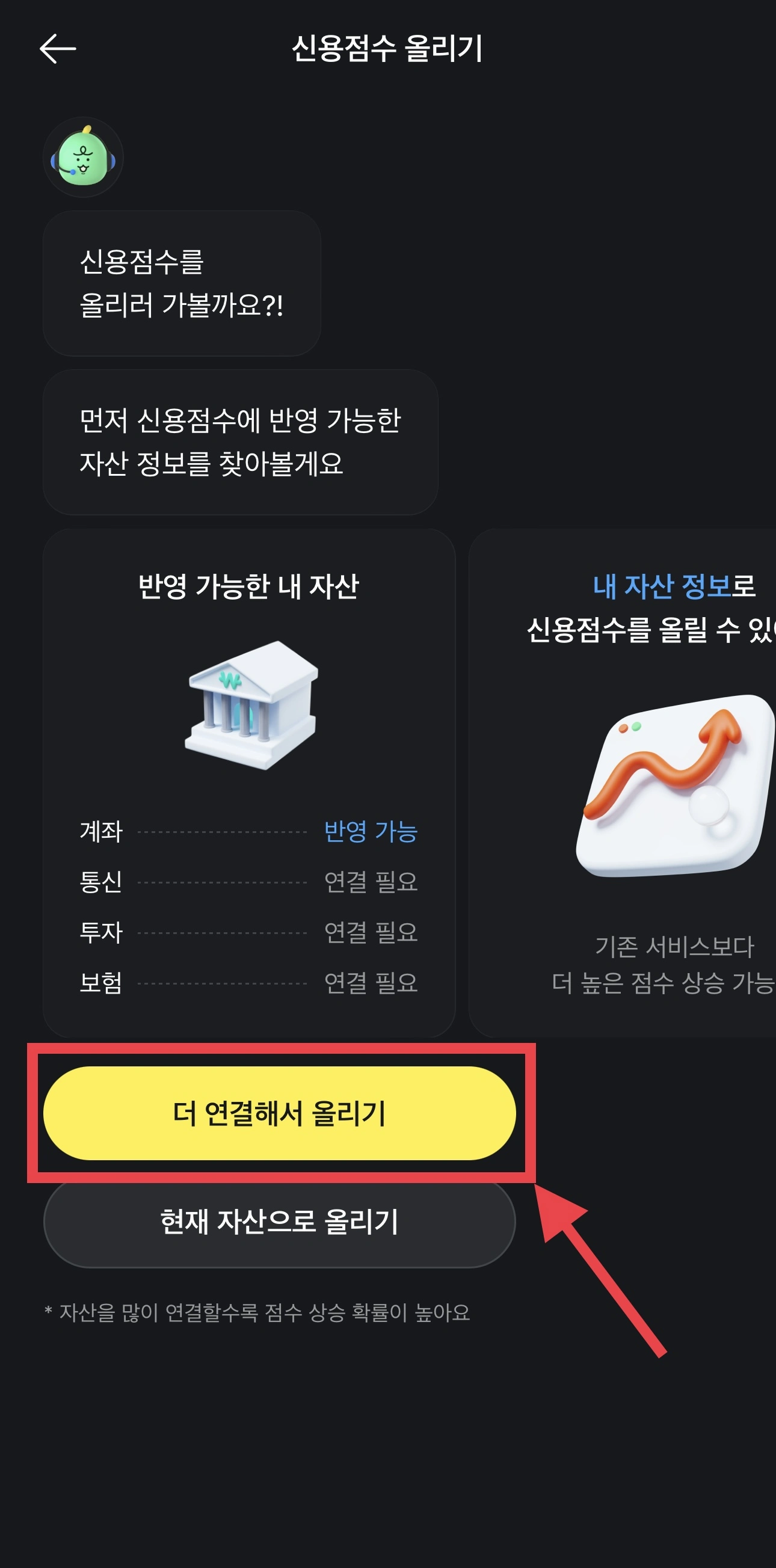Tap the 신용점수를 올릴 수 card heading
776x1568 pixels.
pos(651,630)
